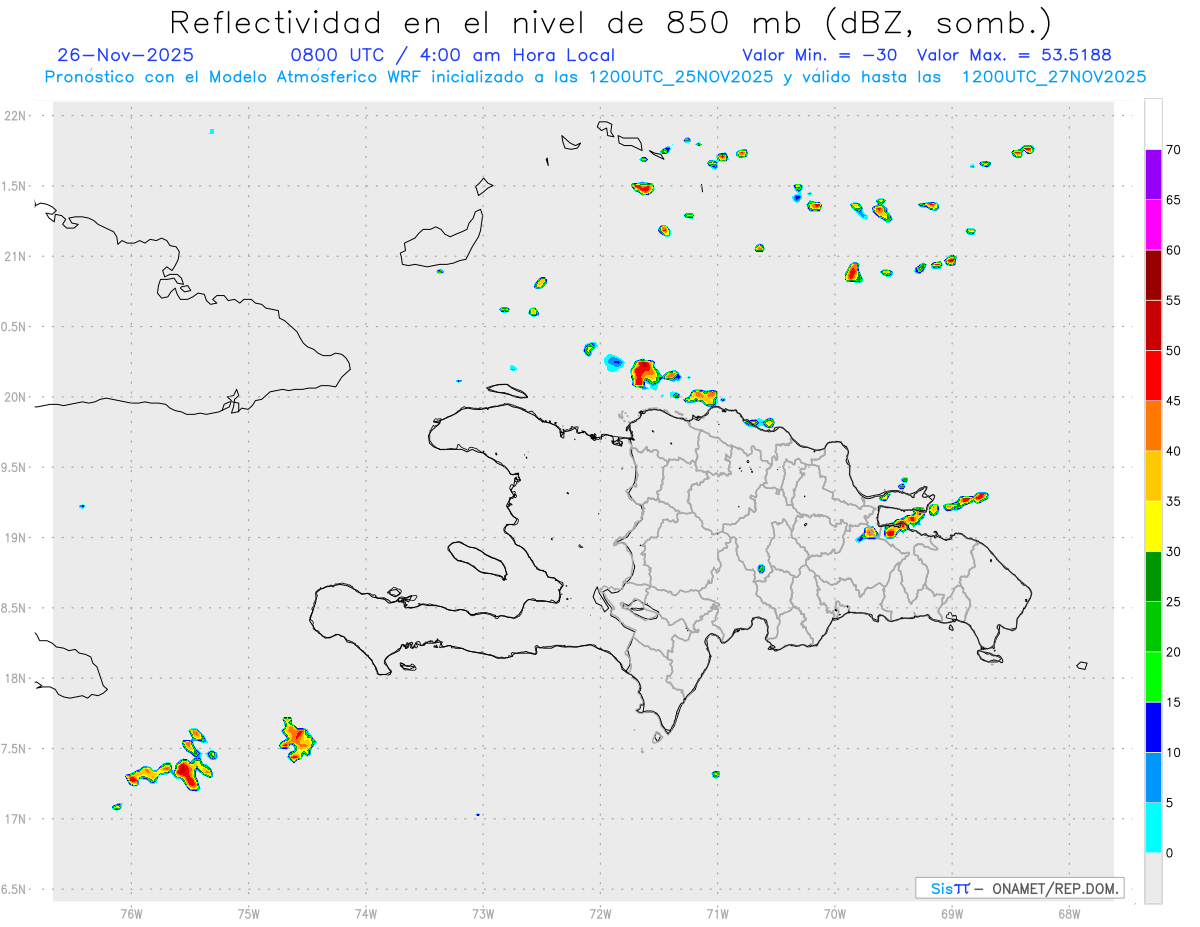
Task: Click the yellow 30–35 dBZ colorbar segment
Action: pos(1153,526)
